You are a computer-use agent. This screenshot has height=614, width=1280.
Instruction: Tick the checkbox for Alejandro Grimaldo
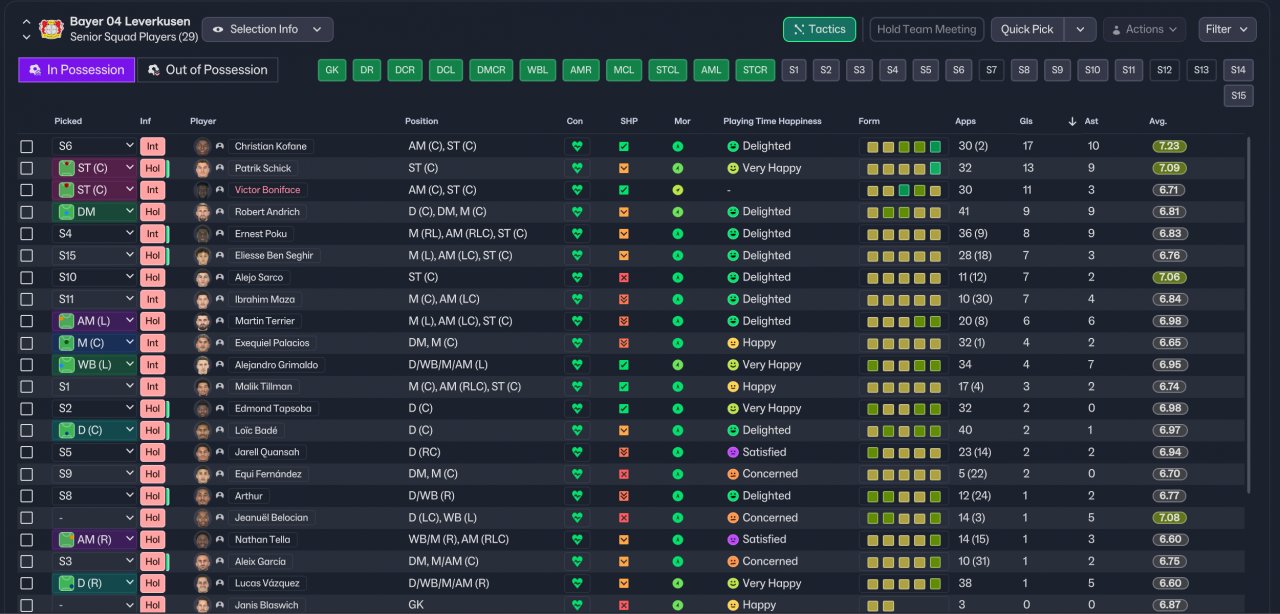coord(27,365)
